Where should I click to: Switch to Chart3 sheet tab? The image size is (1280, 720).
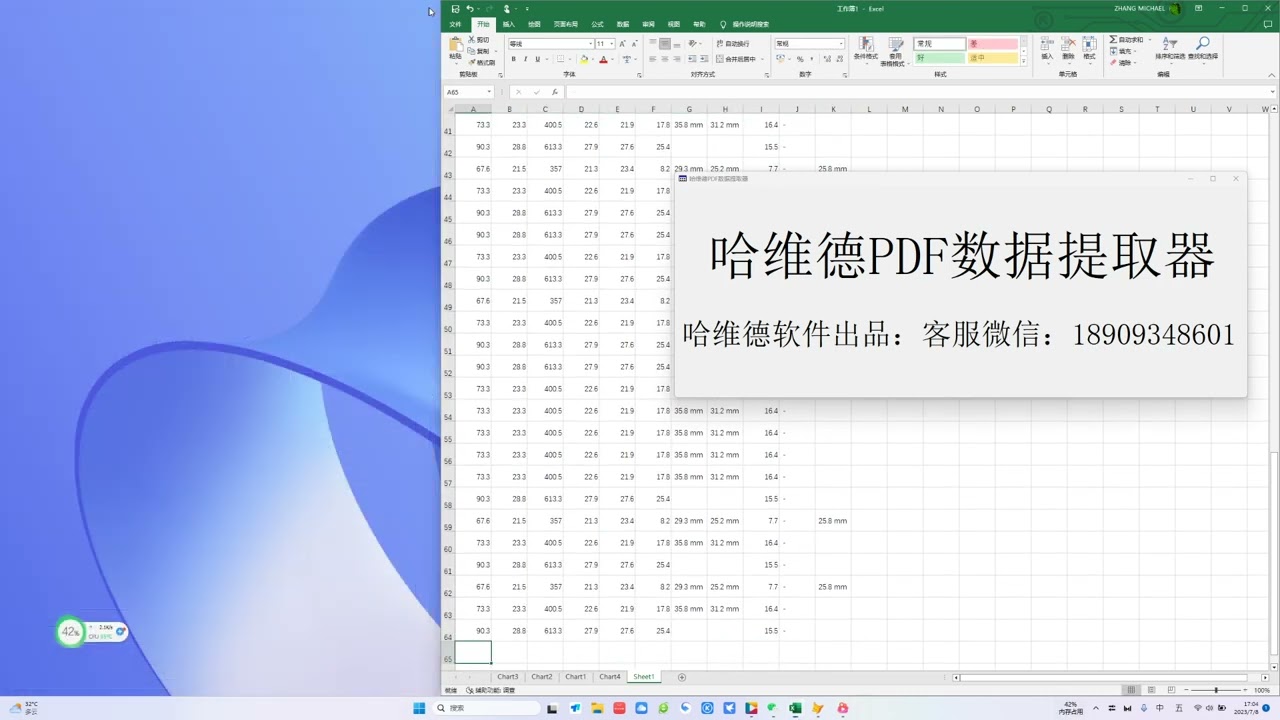(508, 677)
